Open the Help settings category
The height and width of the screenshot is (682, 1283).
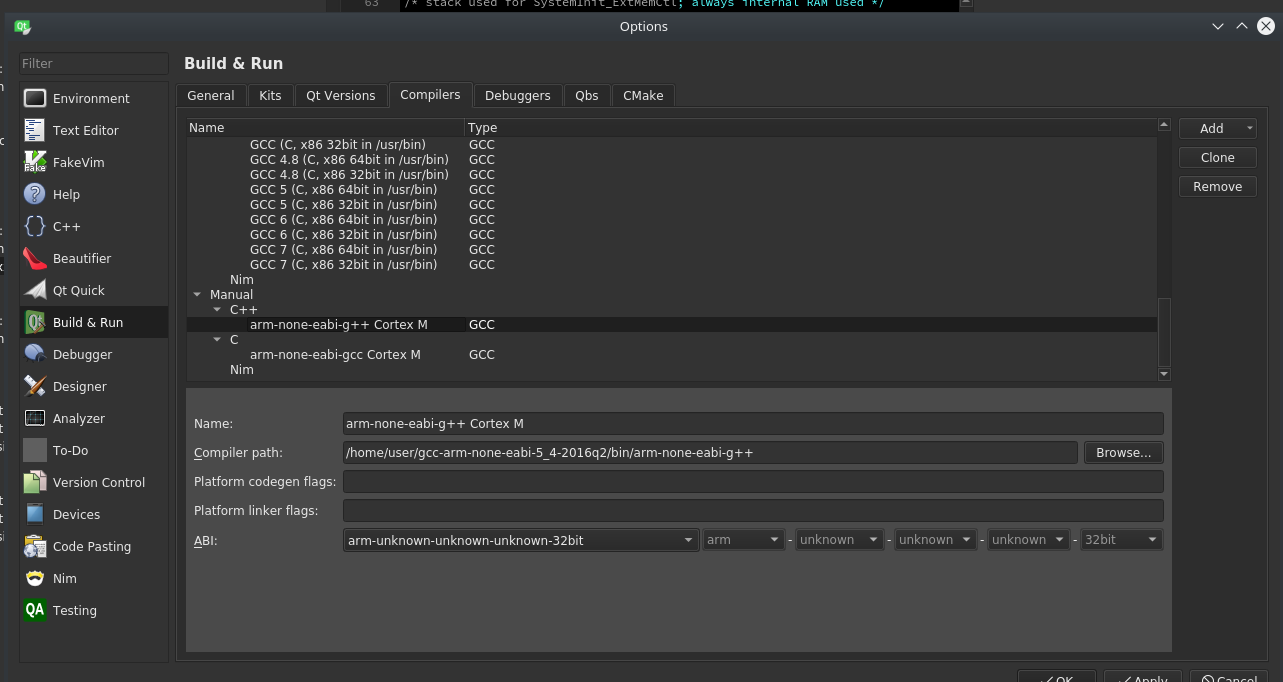[x=94, y=194]
